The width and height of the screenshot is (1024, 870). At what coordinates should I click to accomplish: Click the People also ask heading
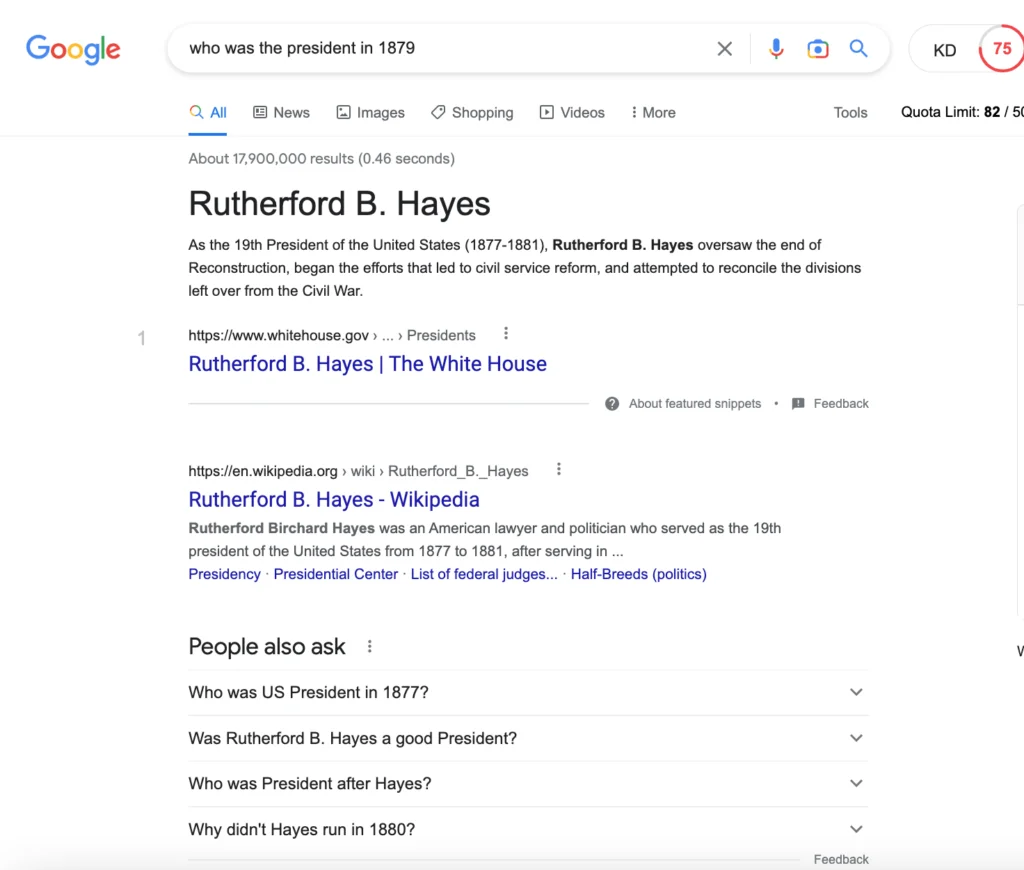point(266,647)
